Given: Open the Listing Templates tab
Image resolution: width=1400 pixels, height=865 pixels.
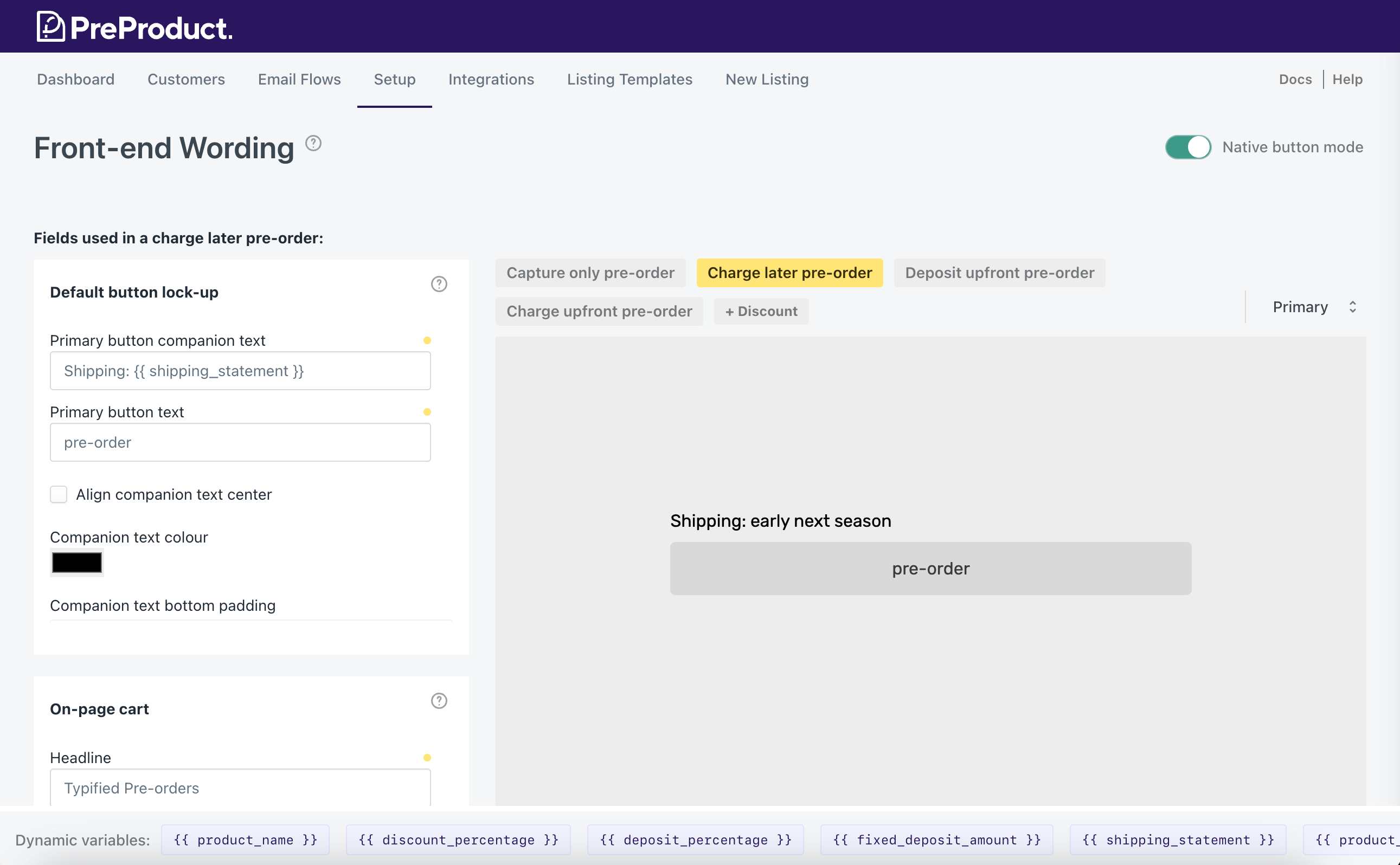Looking at the screenshot, I should (x=630, y=79).
